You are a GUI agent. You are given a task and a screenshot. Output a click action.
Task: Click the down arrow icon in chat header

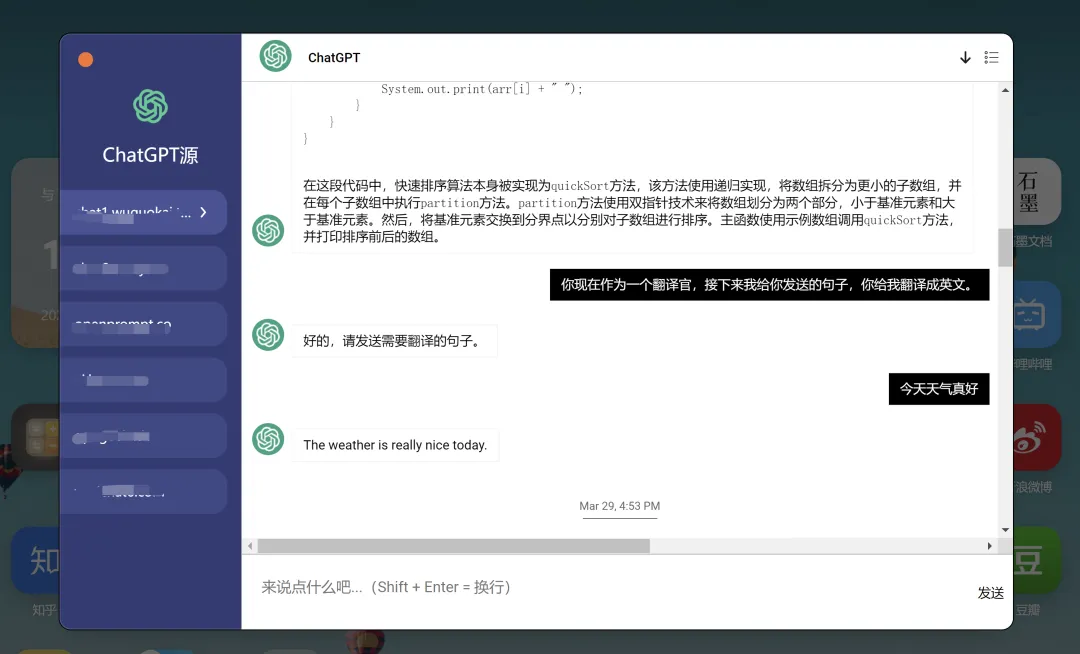[965, 58]
